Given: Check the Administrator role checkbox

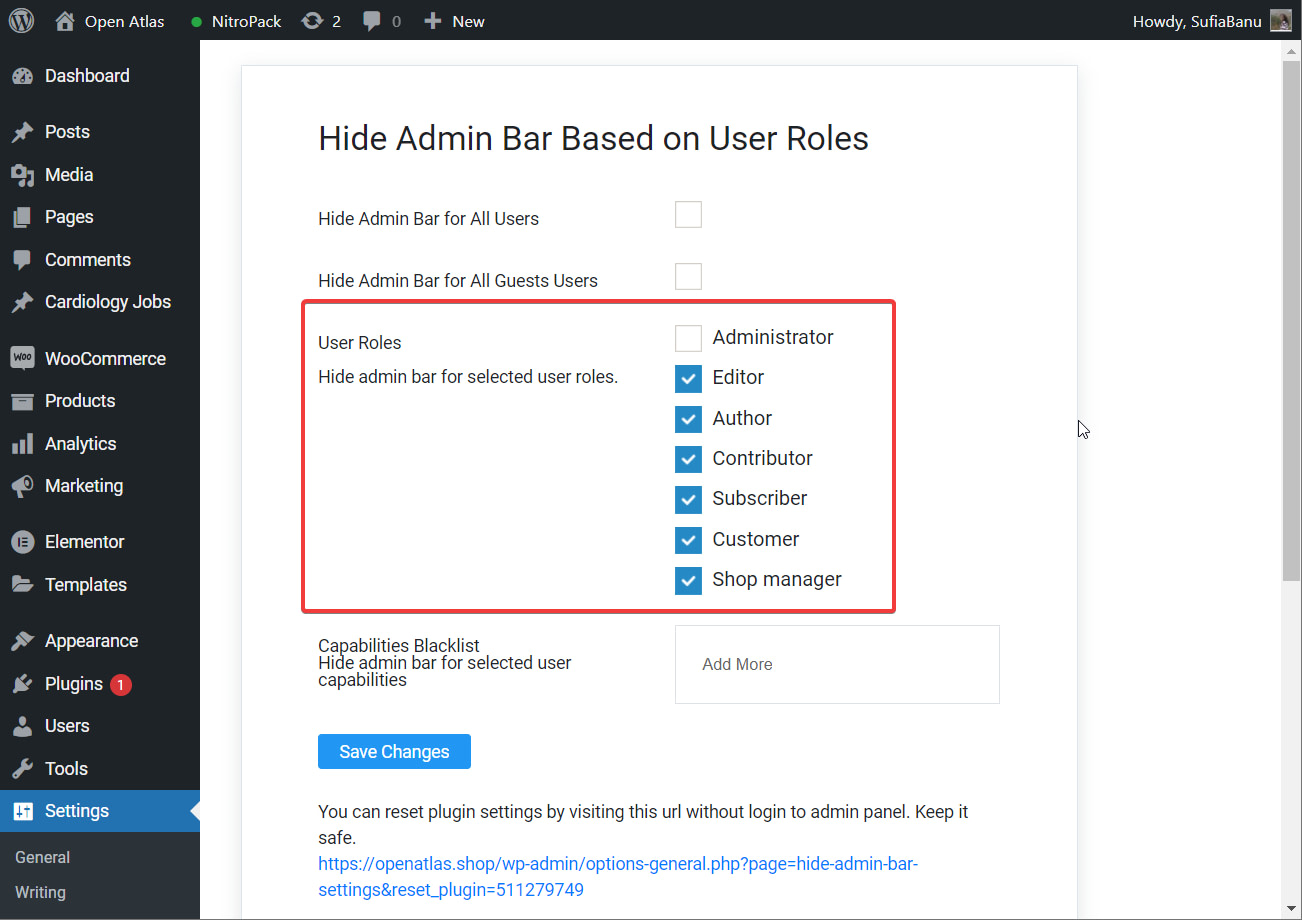Looking at the screenshot, I should (688, 338).
